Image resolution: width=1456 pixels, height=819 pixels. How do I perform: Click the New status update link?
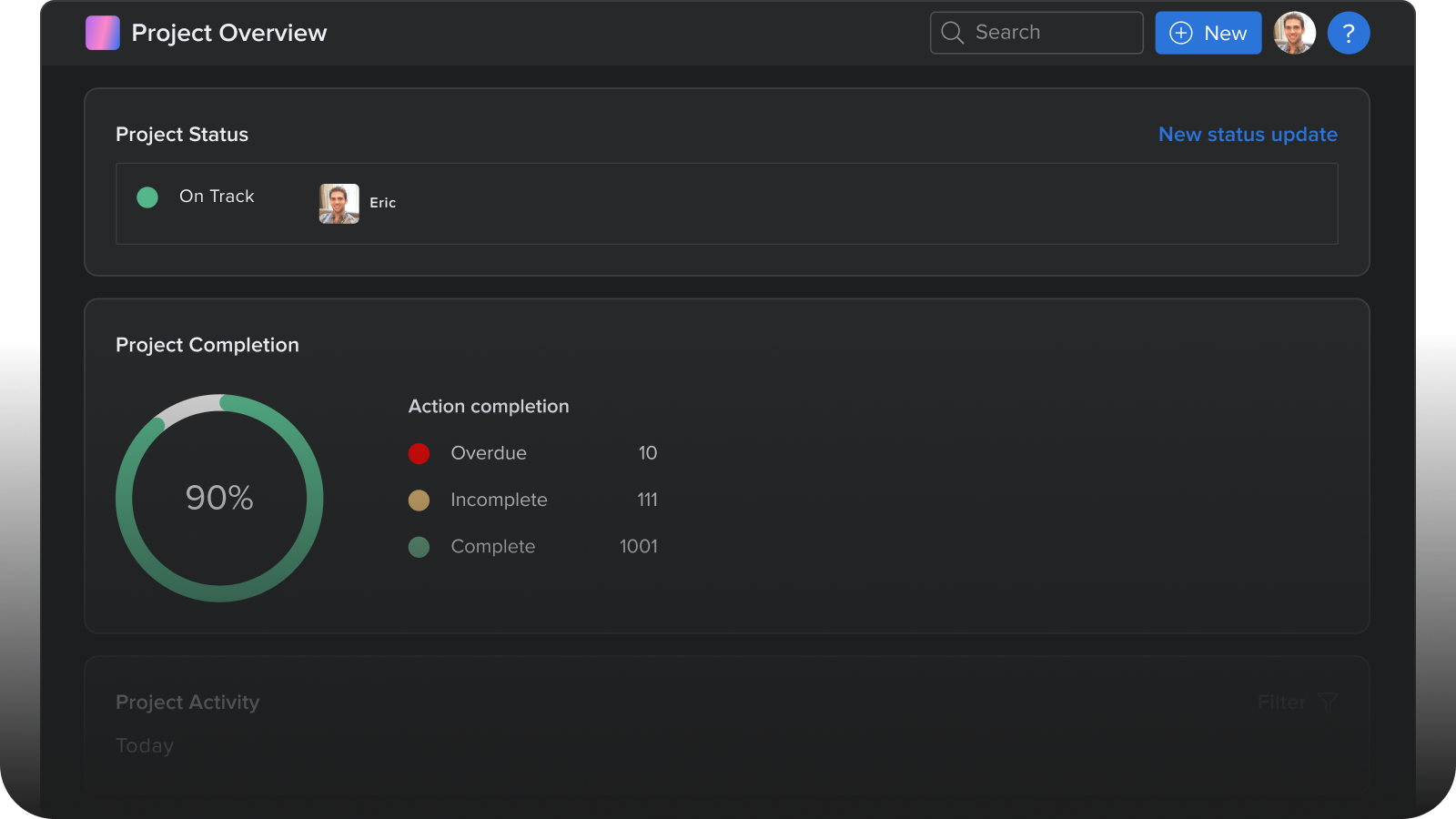click(x=1247, y=135)
